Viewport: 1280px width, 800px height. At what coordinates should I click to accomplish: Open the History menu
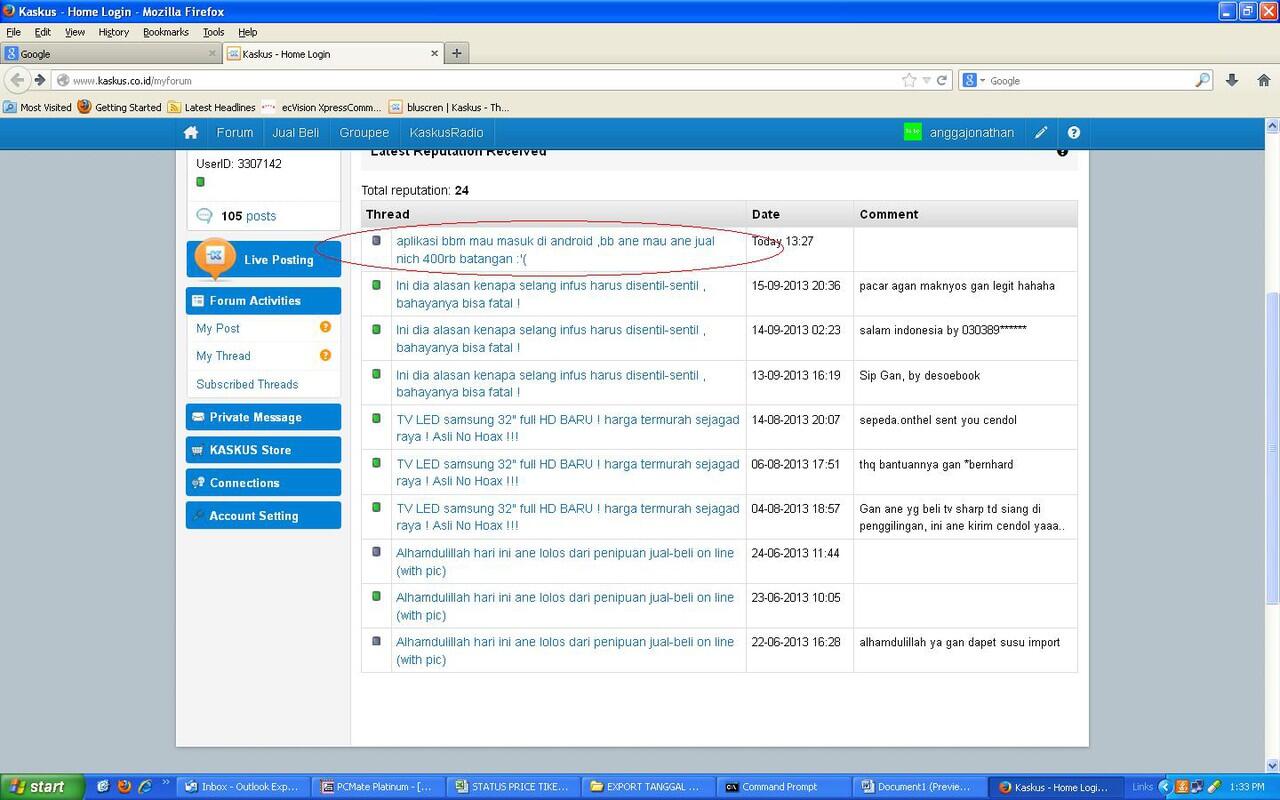pos(113,32)
